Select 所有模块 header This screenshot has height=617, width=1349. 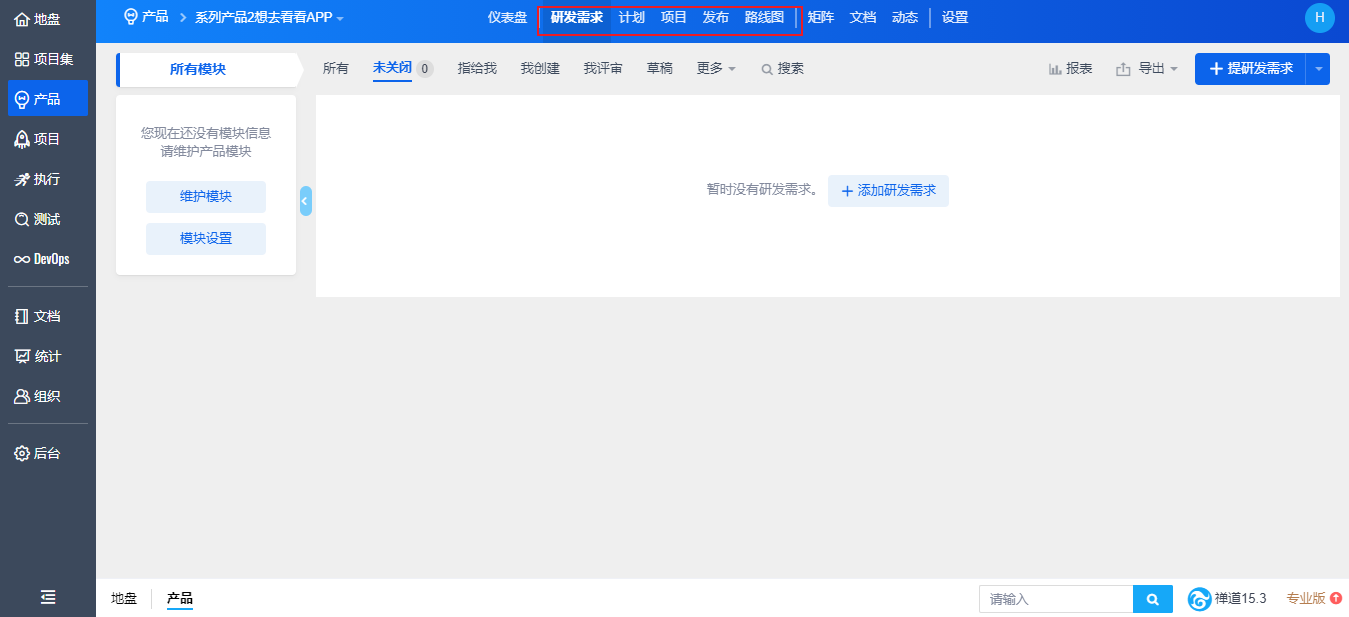point(207,70)
